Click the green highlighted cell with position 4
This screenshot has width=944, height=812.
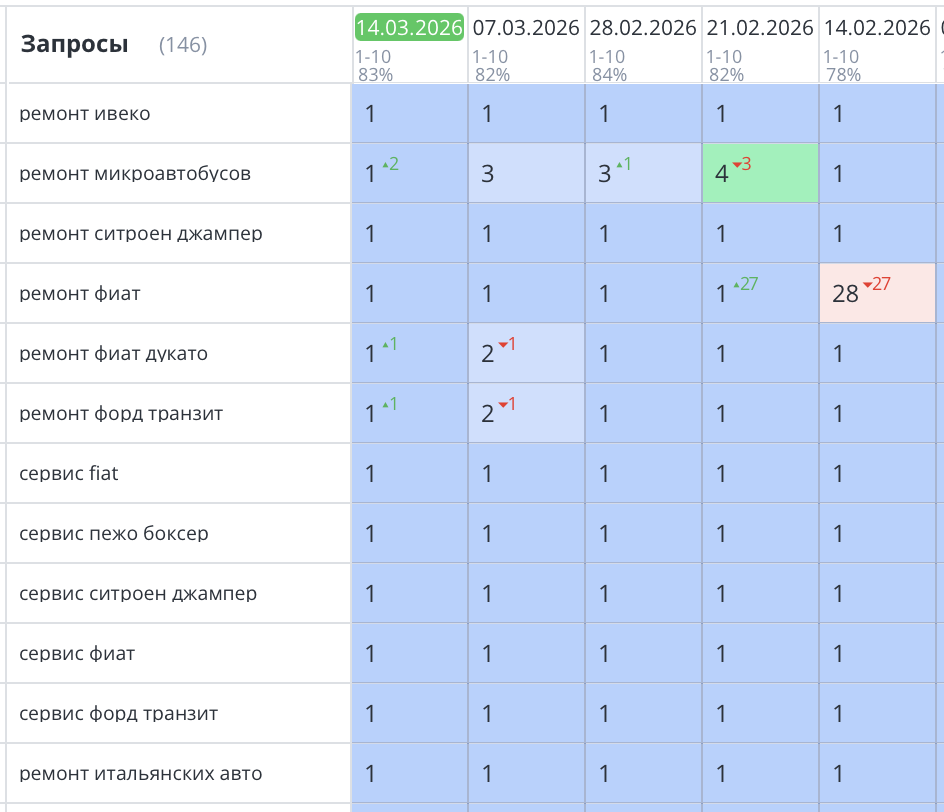tap(760, 174)
